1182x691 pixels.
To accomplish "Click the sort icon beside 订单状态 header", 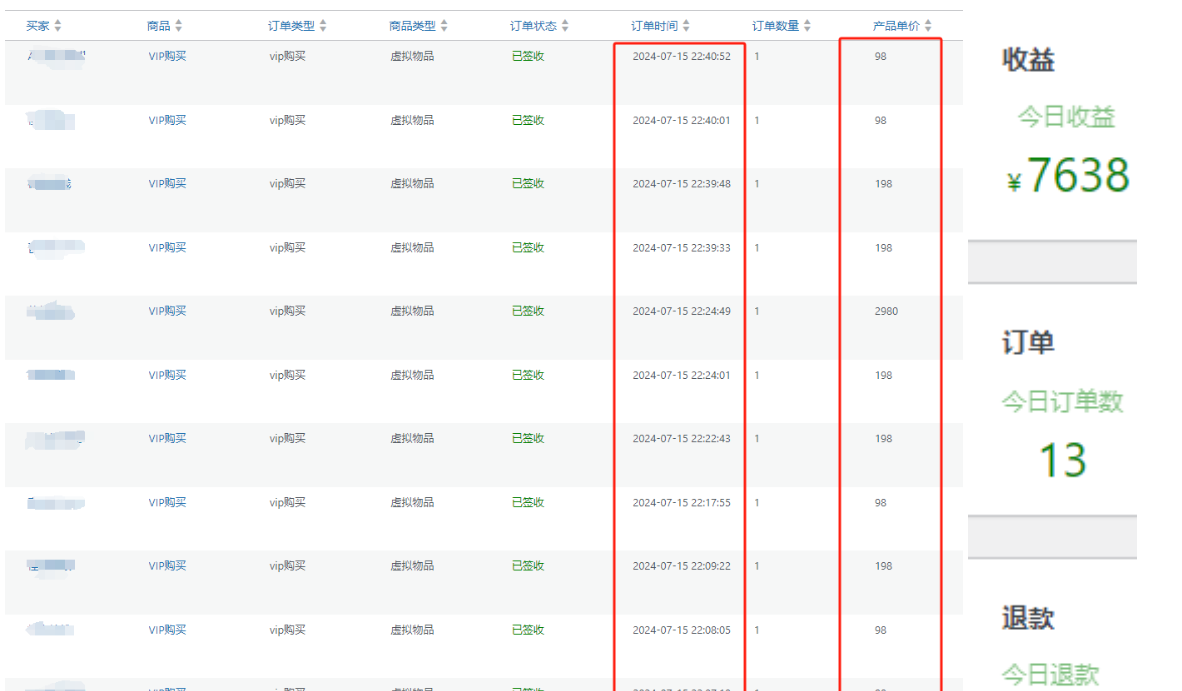I will [x=565, y=26].
